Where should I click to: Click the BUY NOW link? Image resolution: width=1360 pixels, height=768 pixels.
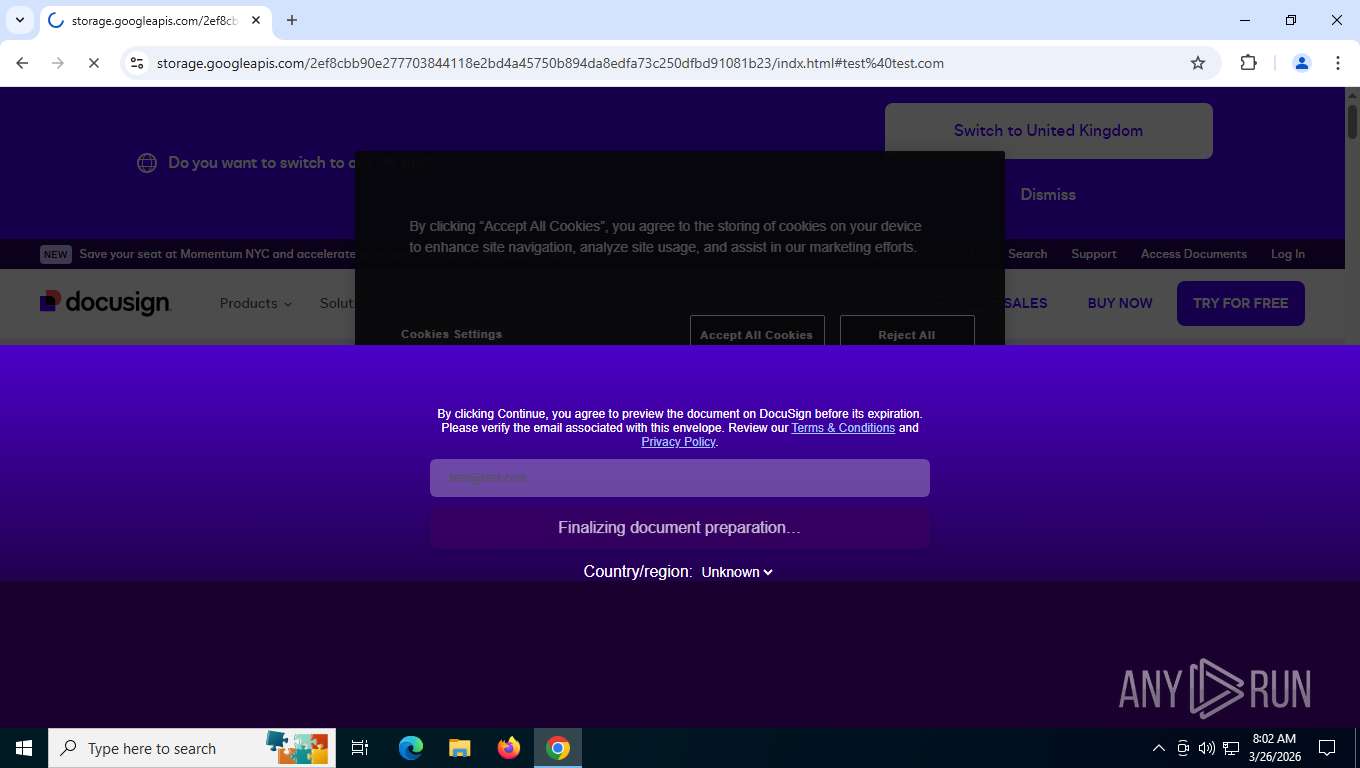pos(1120,303)
